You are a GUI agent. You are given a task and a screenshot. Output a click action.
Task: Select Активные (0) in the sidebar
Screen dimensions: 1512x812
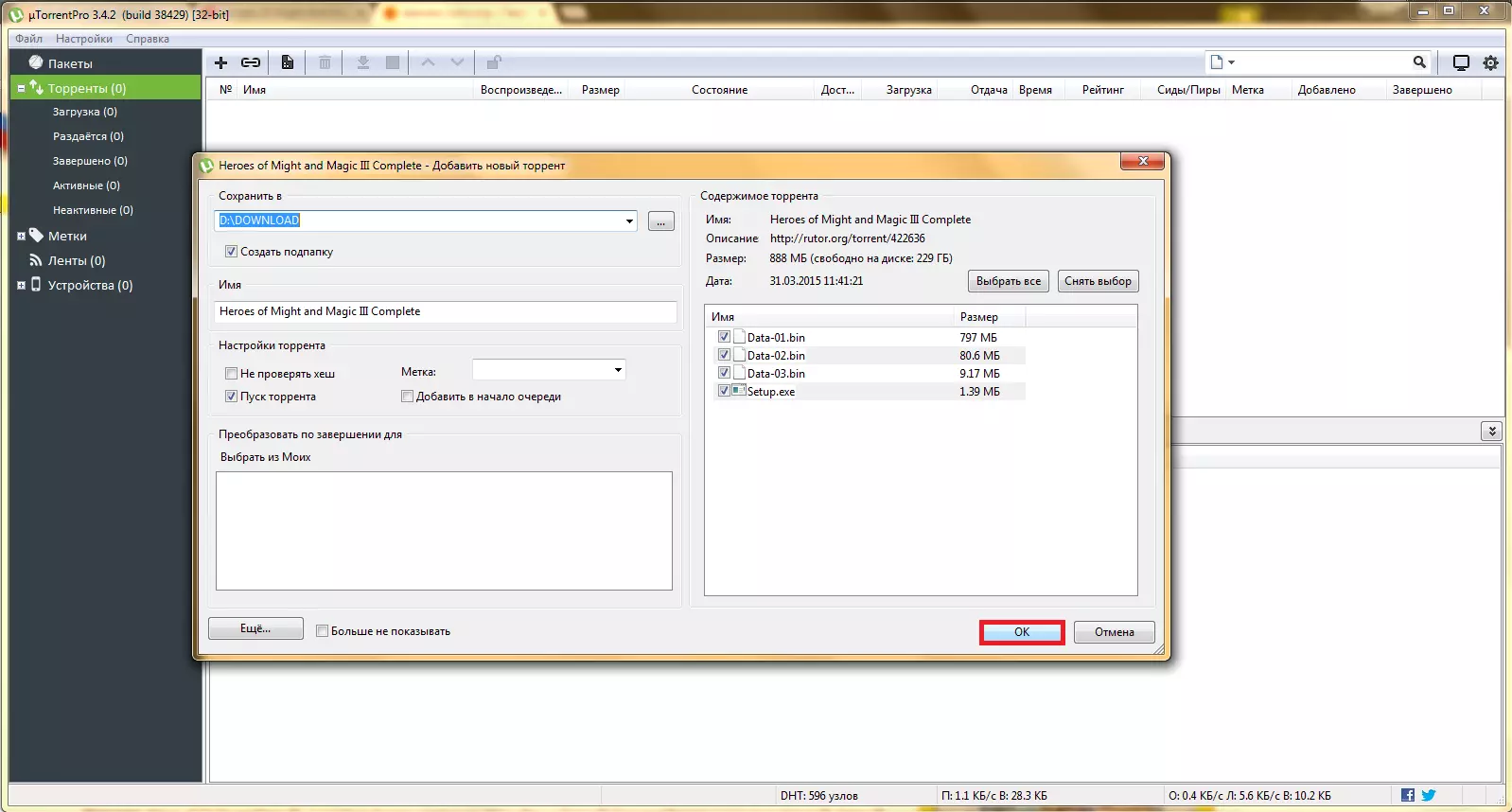86,185
